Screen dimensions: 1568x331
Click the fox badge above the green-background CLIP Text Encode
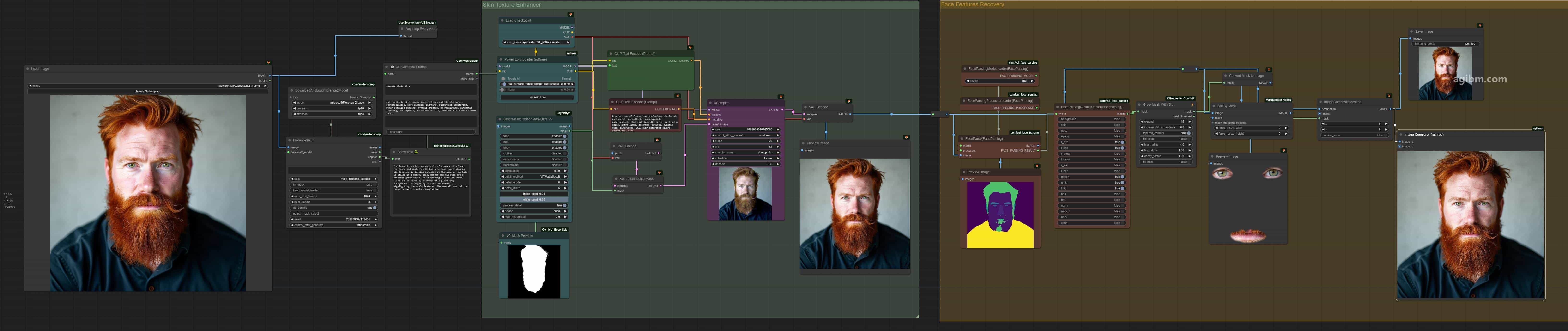tap(690, 48)
